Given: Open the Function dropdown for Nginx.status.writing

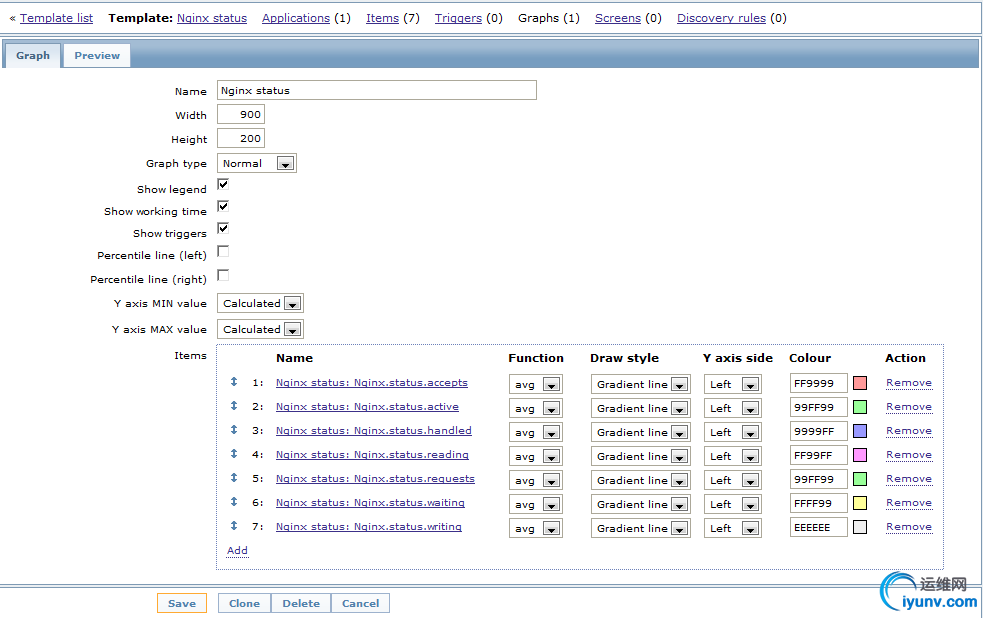Looking at the screenshot, I should coord(535,528).
